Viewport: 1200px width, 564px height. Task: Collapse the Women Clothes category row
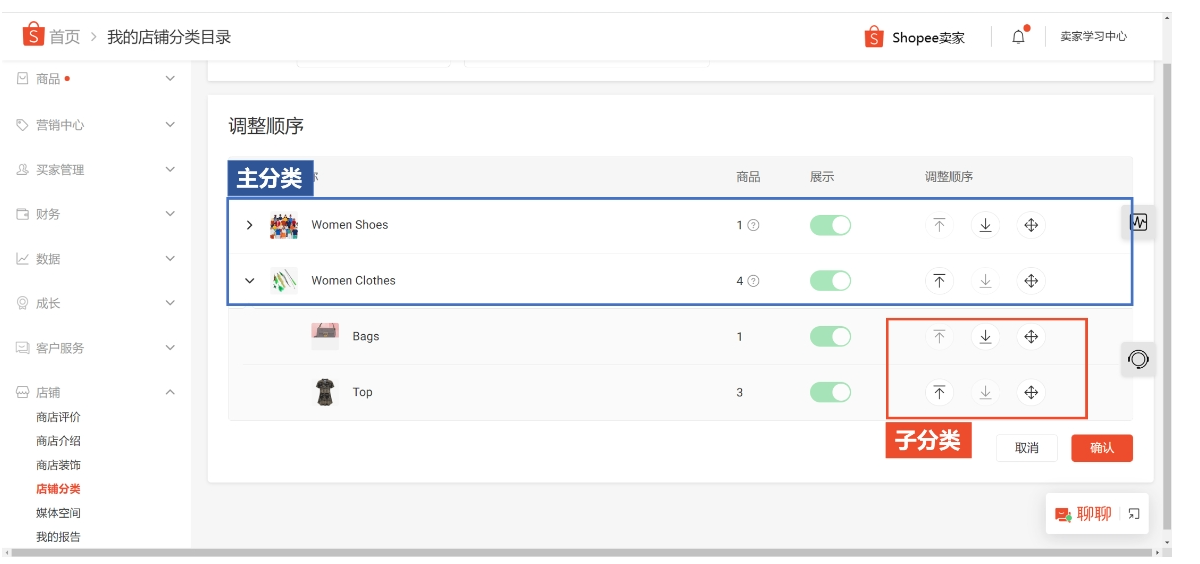[x=250, y=281]
